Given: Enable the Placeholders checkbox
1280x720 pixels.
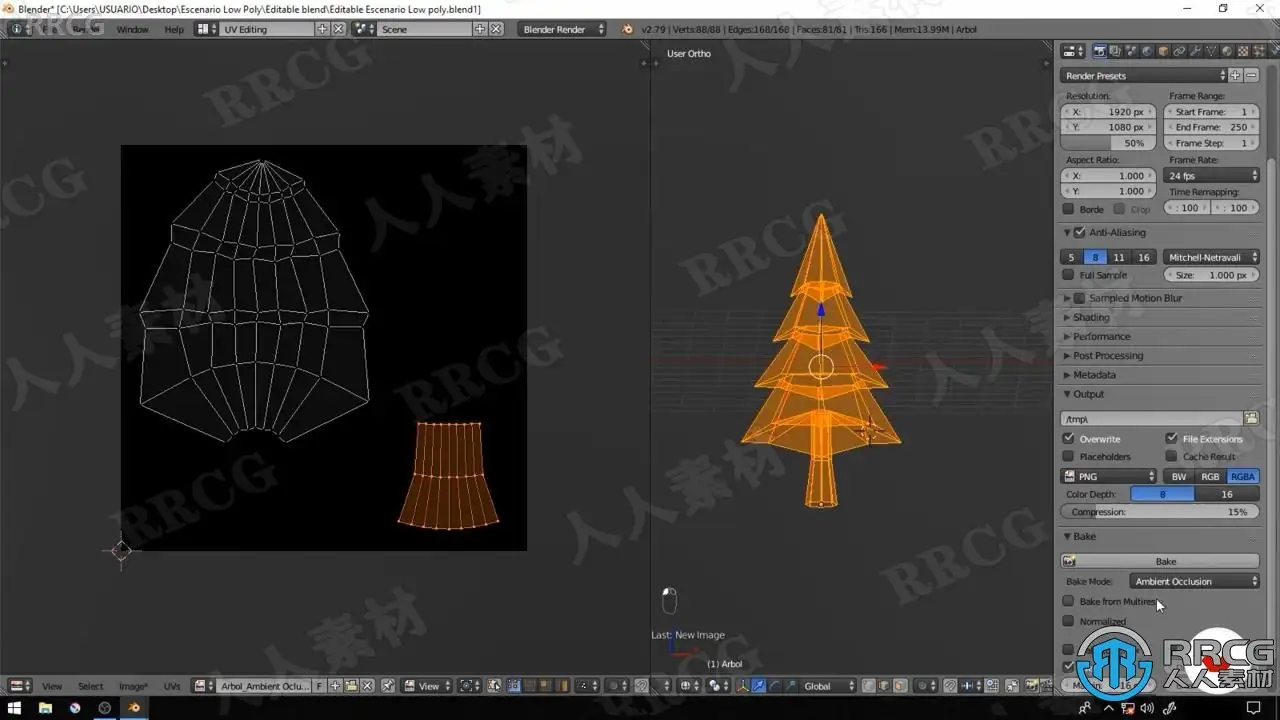Looking at the screenshot, I should click(1068, 456).
